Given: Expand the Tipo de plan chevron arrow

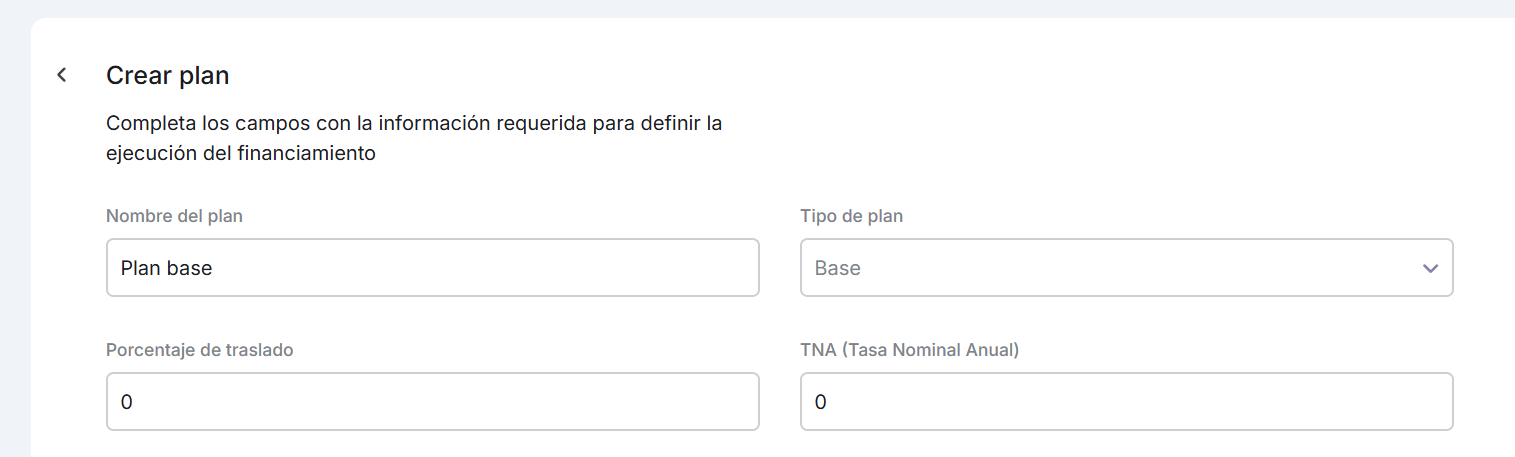Looking at the screenshot, I should (1430, 268).
